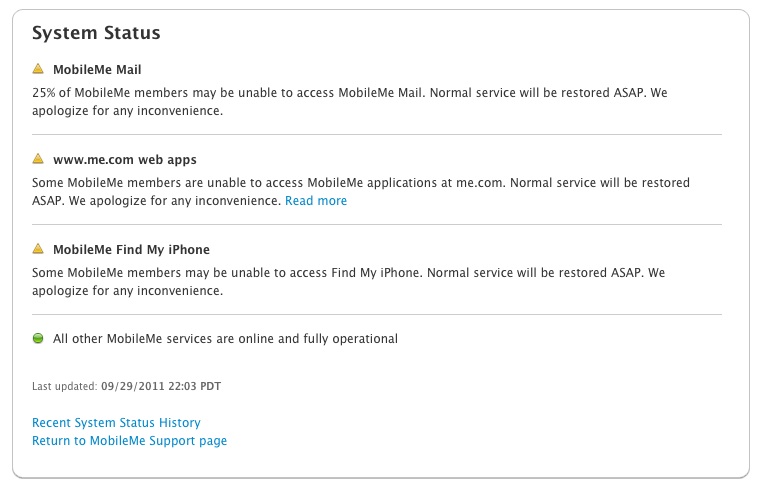Click the divider below the Find My iPhone section

coord(376,314)
